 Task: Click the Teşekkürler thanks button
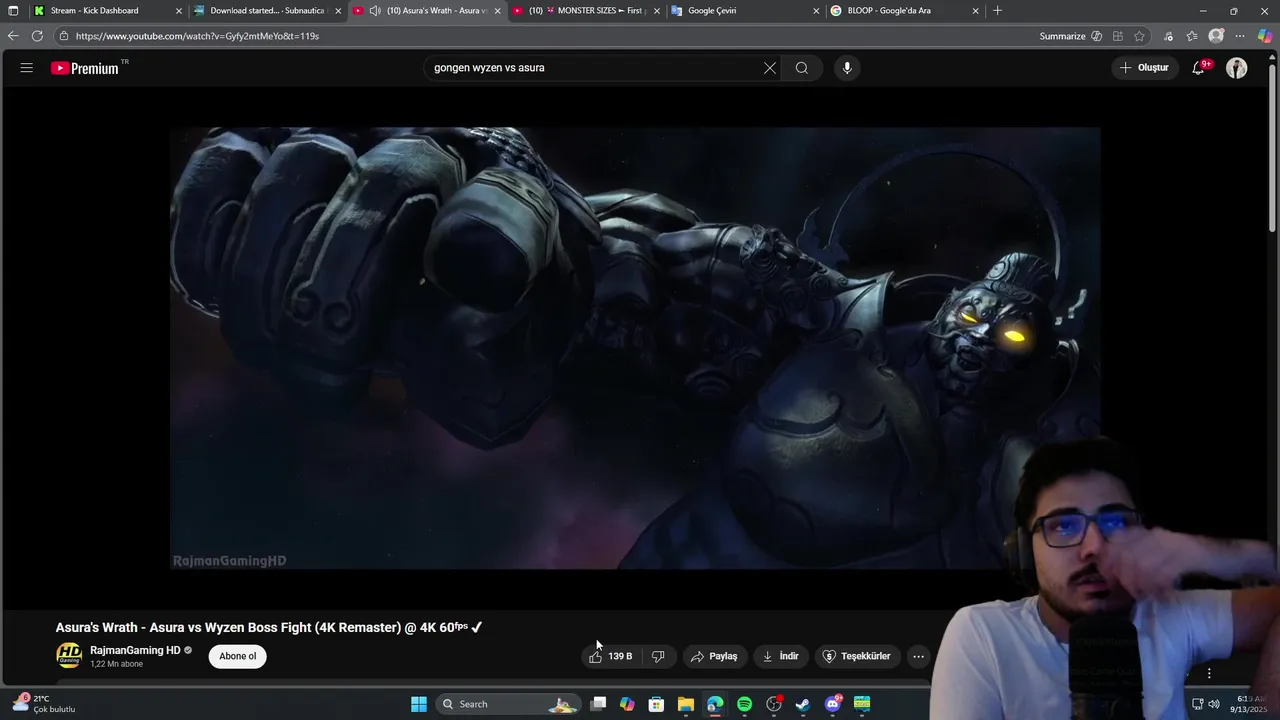[856, 656]
